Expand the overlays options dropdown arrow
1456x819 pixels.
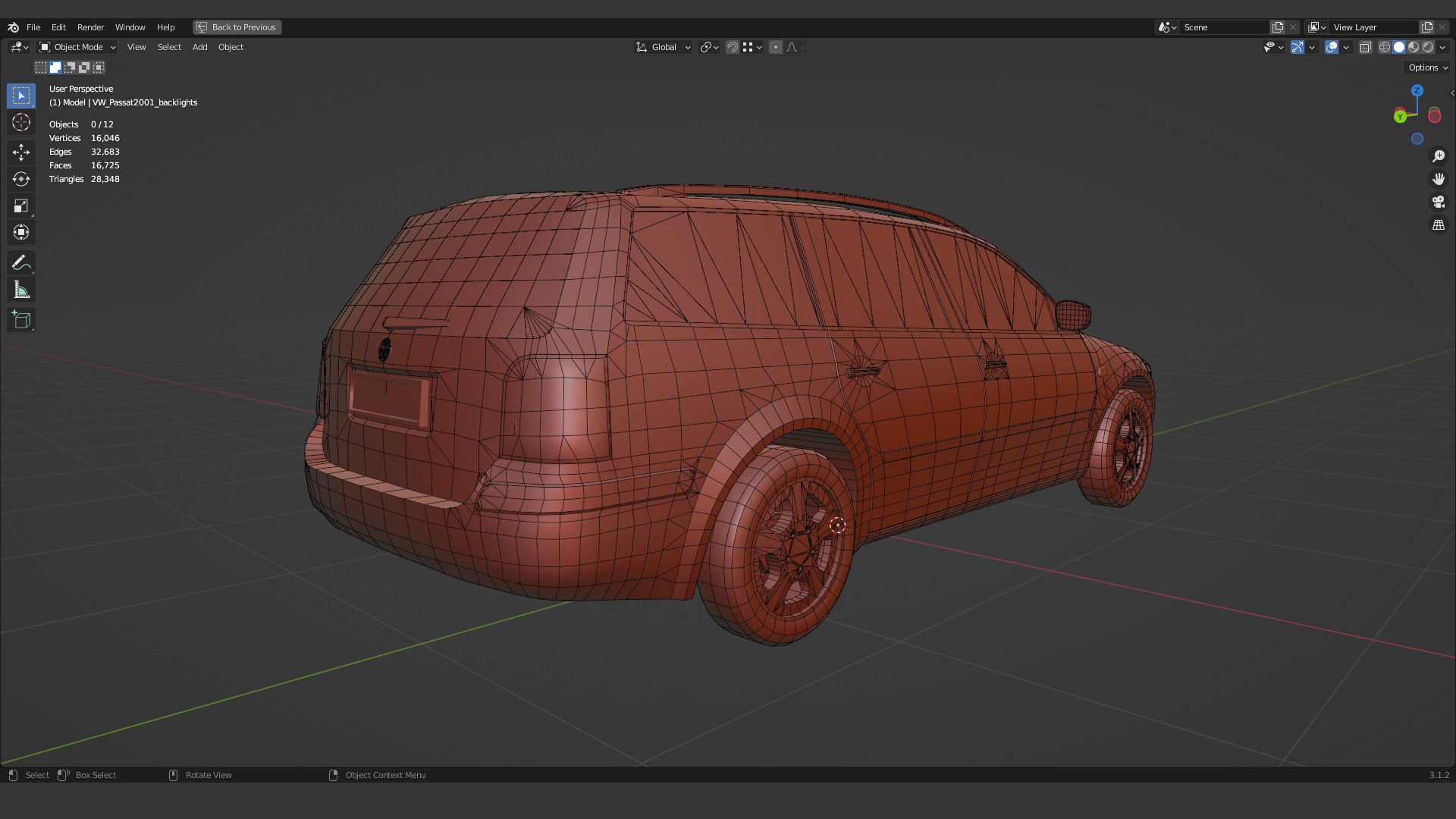(x=1346, y=47)
